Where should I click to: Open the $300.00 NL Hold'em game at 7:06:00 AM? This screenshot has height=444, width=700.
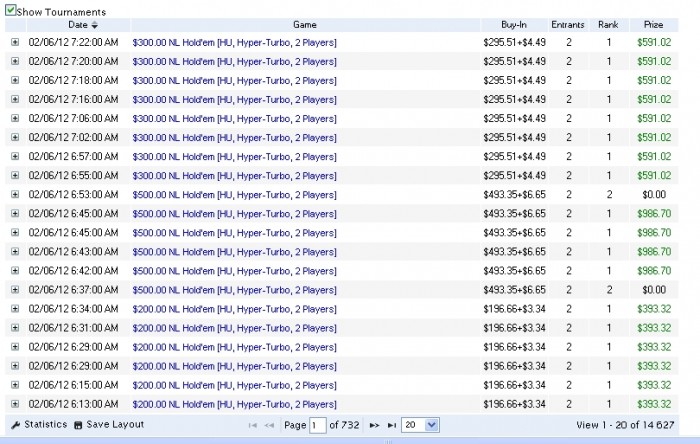coord(234,119)
